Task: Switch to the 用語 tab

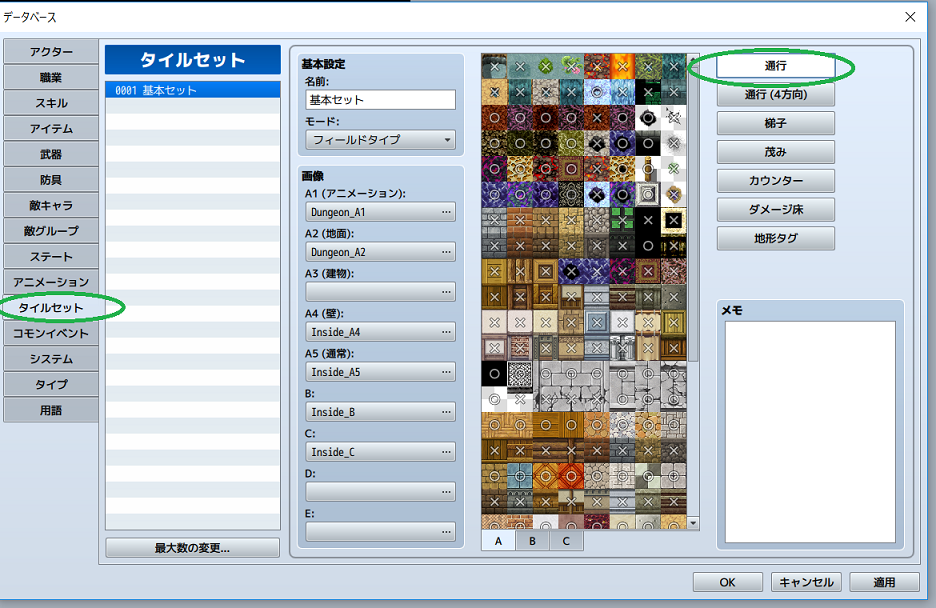Action: [51, 411]
